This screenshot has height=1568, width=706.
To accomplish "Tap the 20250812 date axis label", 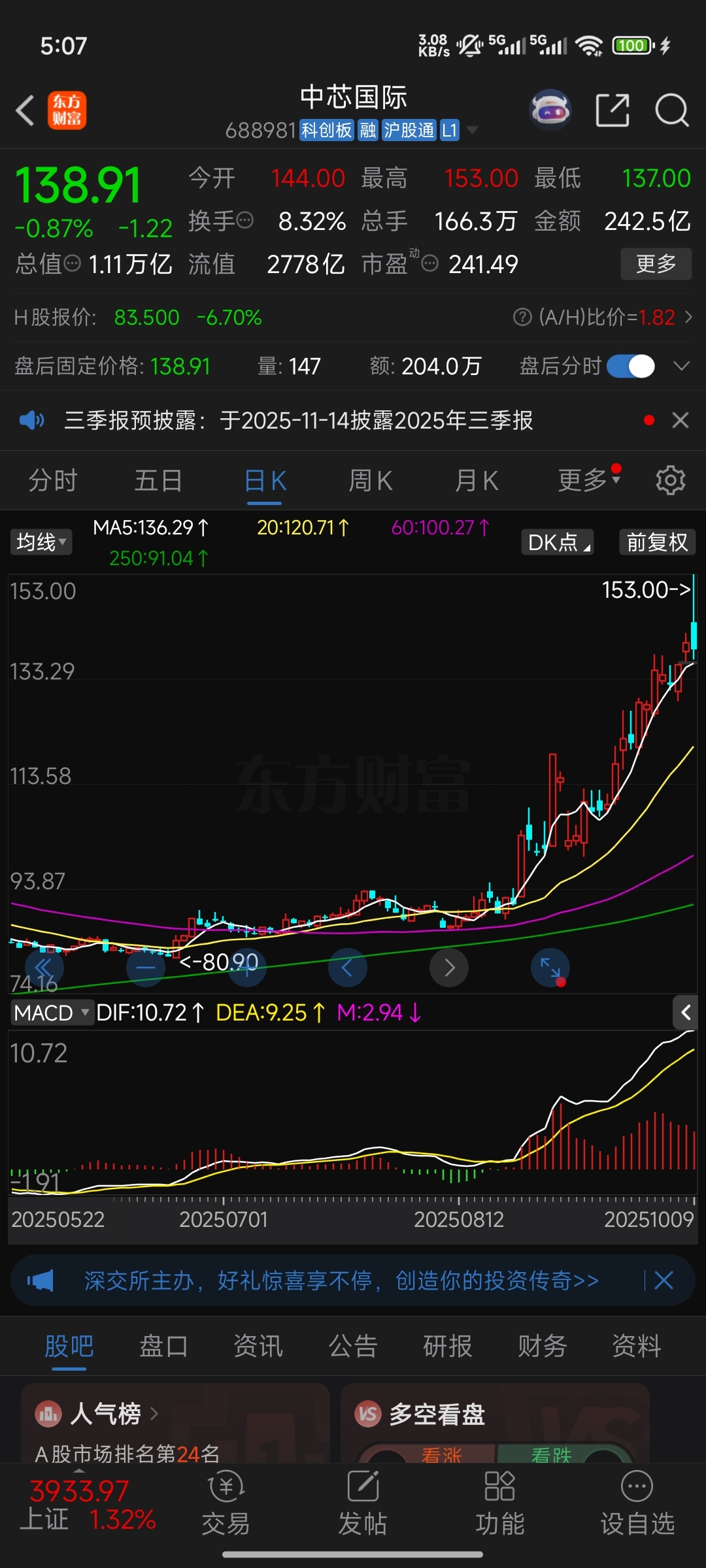I will coord(459,1220).
